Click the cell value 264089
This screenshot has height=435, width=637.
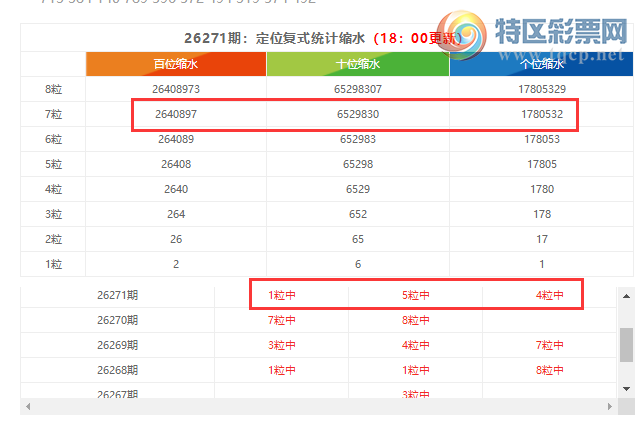176,139
